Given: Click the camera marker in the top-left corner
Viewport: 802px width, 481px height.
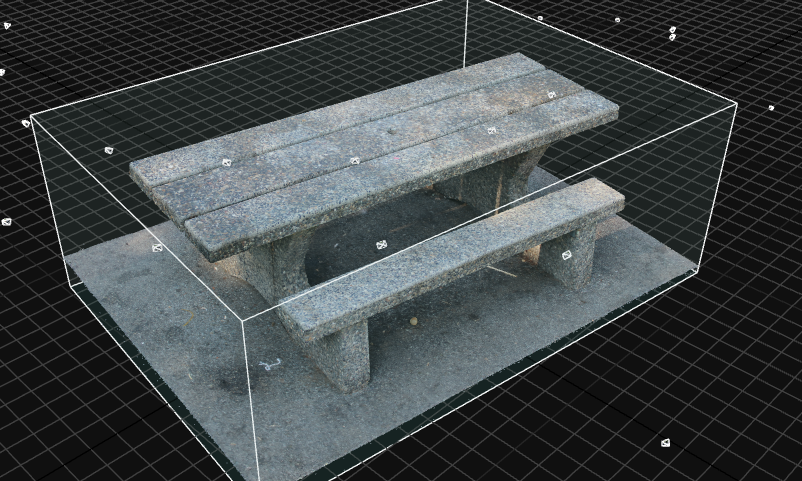Looking at the screenshot, I should coord(7,26).
